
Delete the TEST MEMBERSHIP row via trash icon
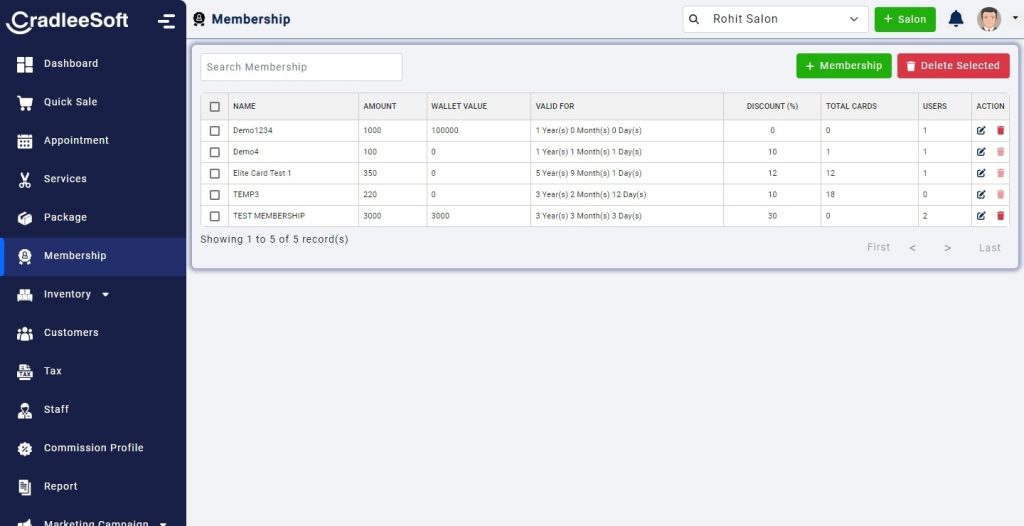click(1000, 216)
